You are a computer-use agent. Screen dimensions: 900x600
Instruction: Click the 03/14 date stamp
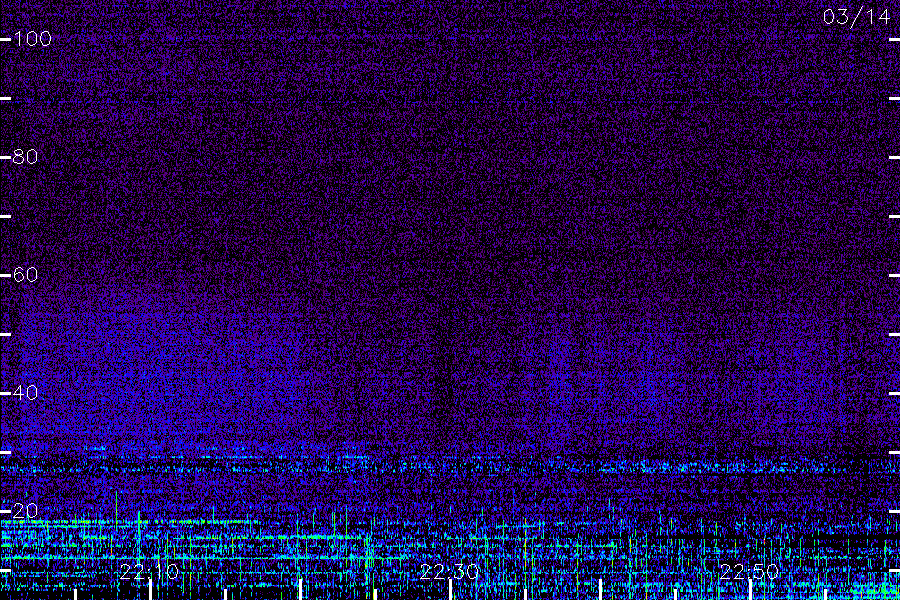856,17
